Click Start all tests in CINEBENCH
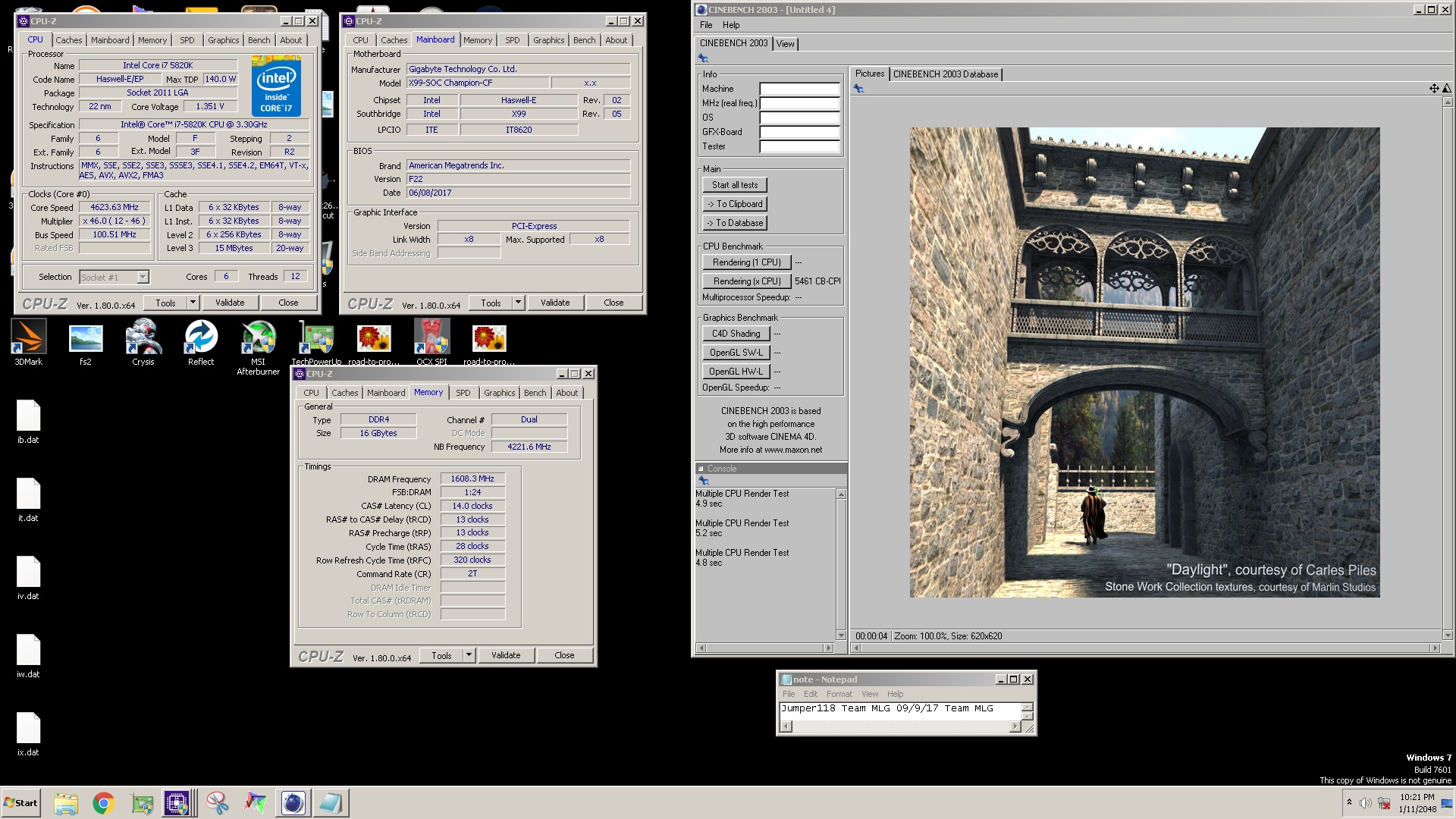The height and width of the screenshot is (819, 1456). (x=735, y=185)
